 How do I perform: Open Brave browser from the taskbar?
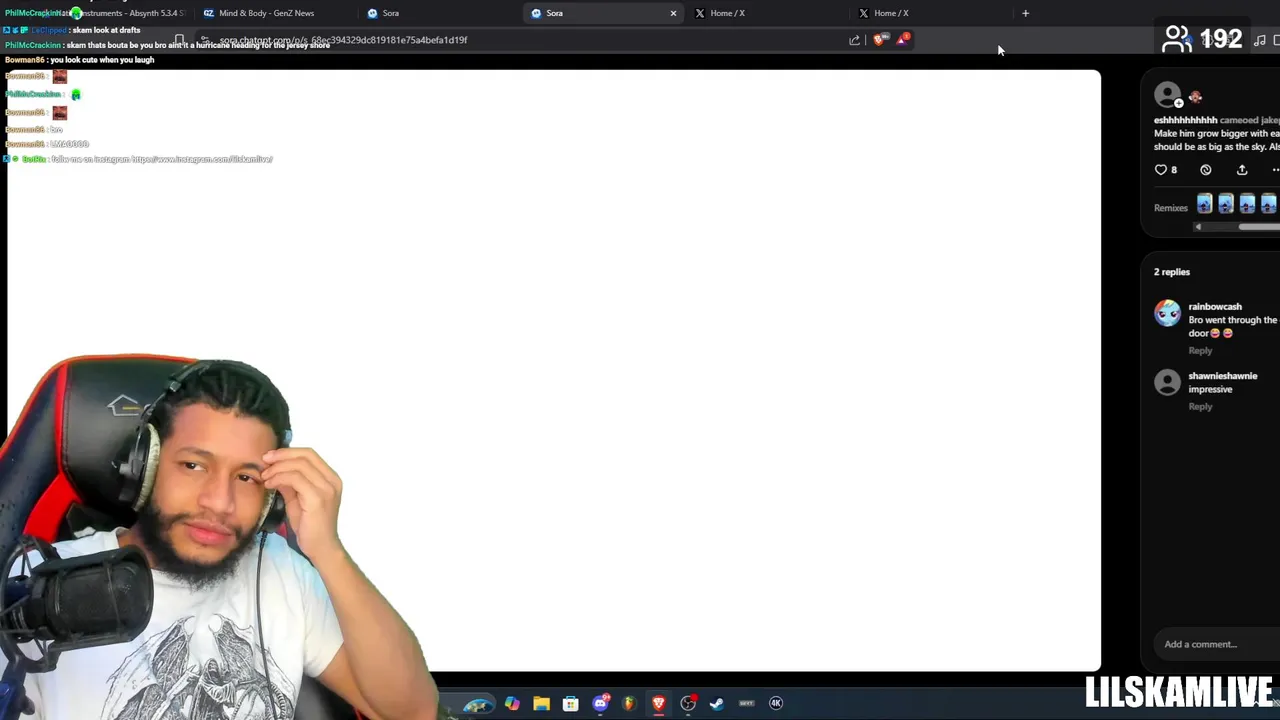(x=658, y=703)
